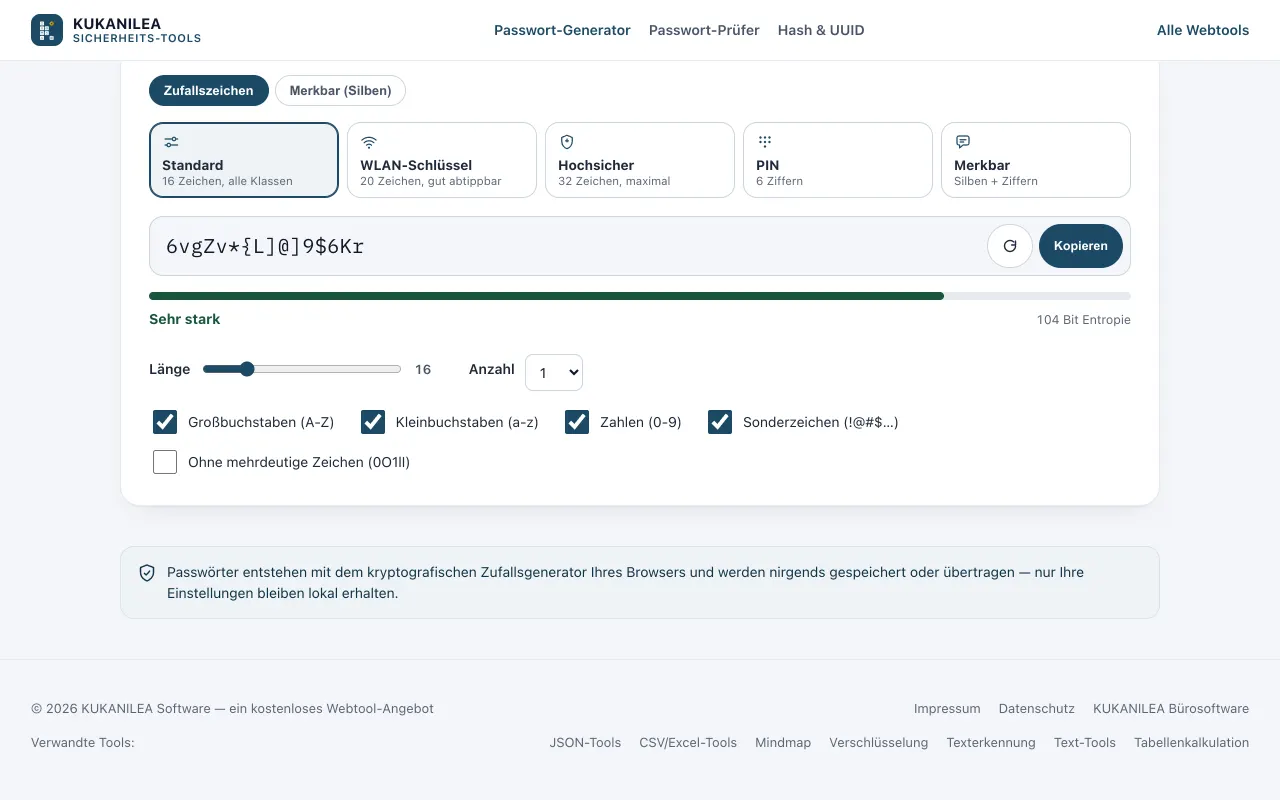The image size is (1280, 800).
Task: Toggle Kleinbuchstaben (a-z) checkbox
Action: 373,422
